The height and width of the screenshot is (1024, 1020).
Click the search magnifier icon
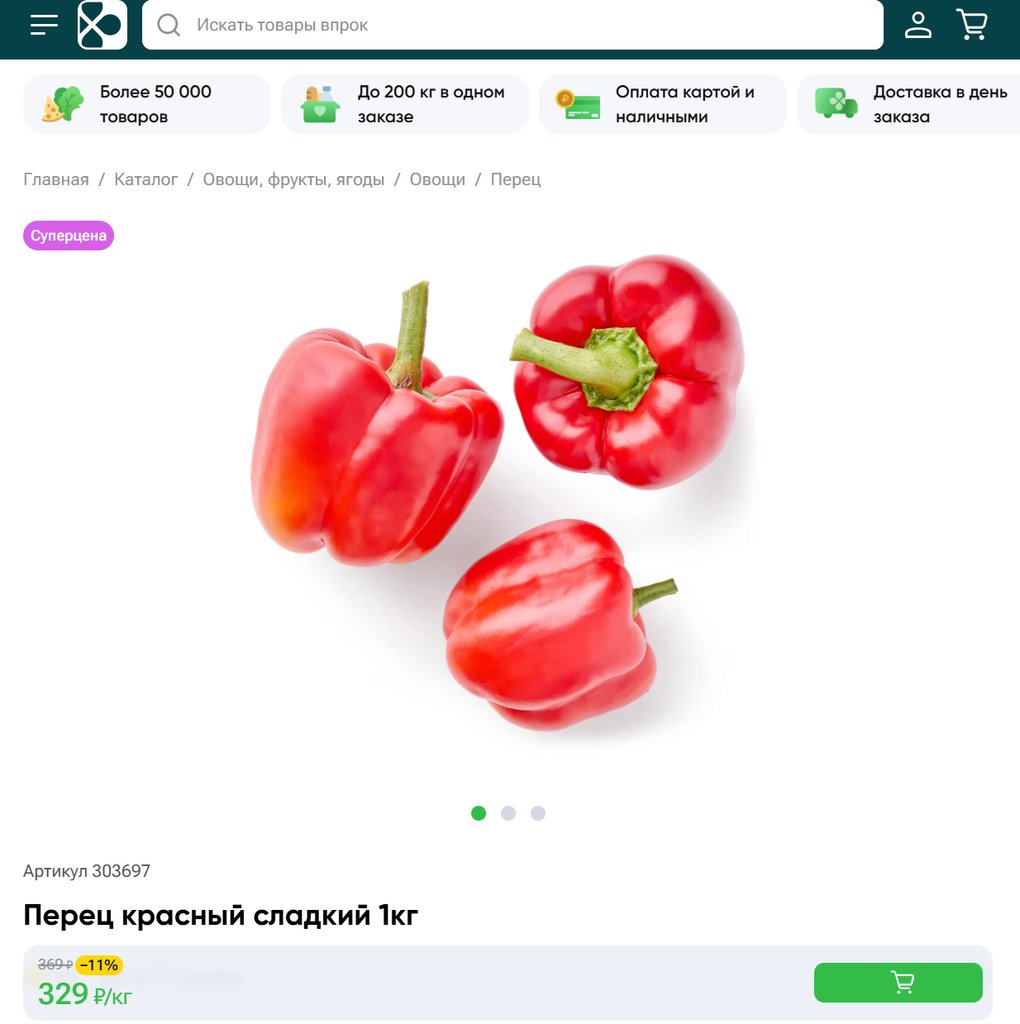click(168, 25)
